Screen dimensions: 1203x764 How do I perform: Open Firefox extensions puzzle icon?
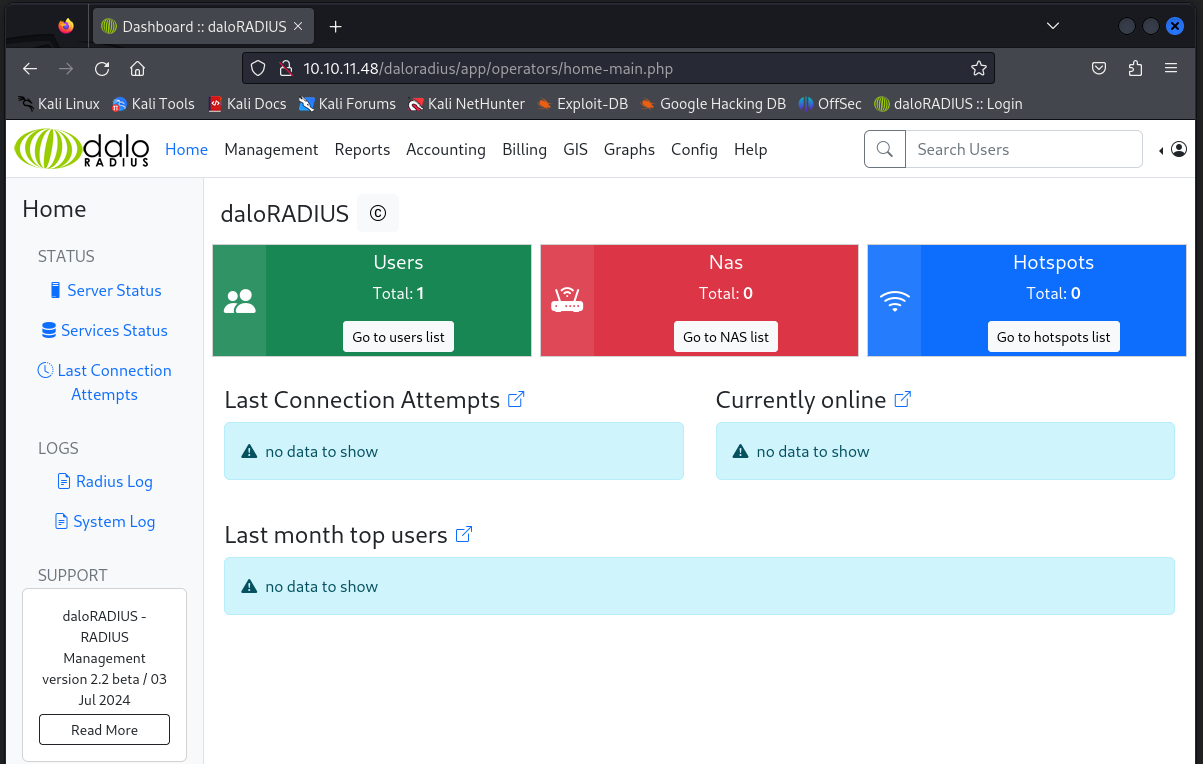point(1135,69)
